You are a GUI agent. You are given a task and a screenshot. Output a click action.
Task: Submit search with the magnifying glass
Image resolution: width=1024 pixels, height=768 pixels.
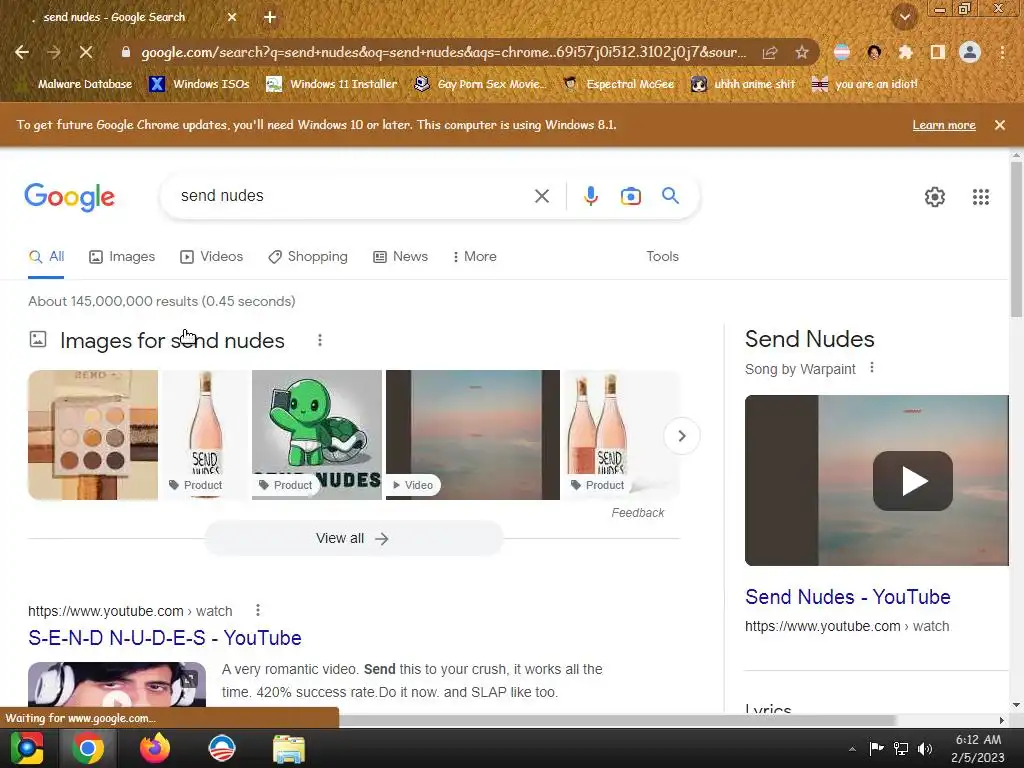671,195
